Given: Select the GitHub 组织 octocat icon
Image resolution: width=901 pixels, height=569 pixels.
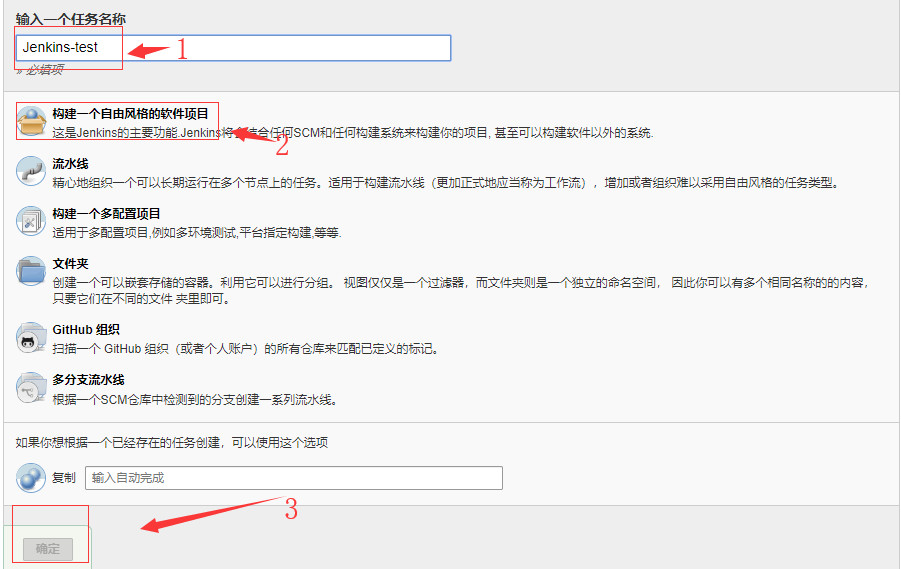Looking at the screenshot, I should click(x=31, y=337).
